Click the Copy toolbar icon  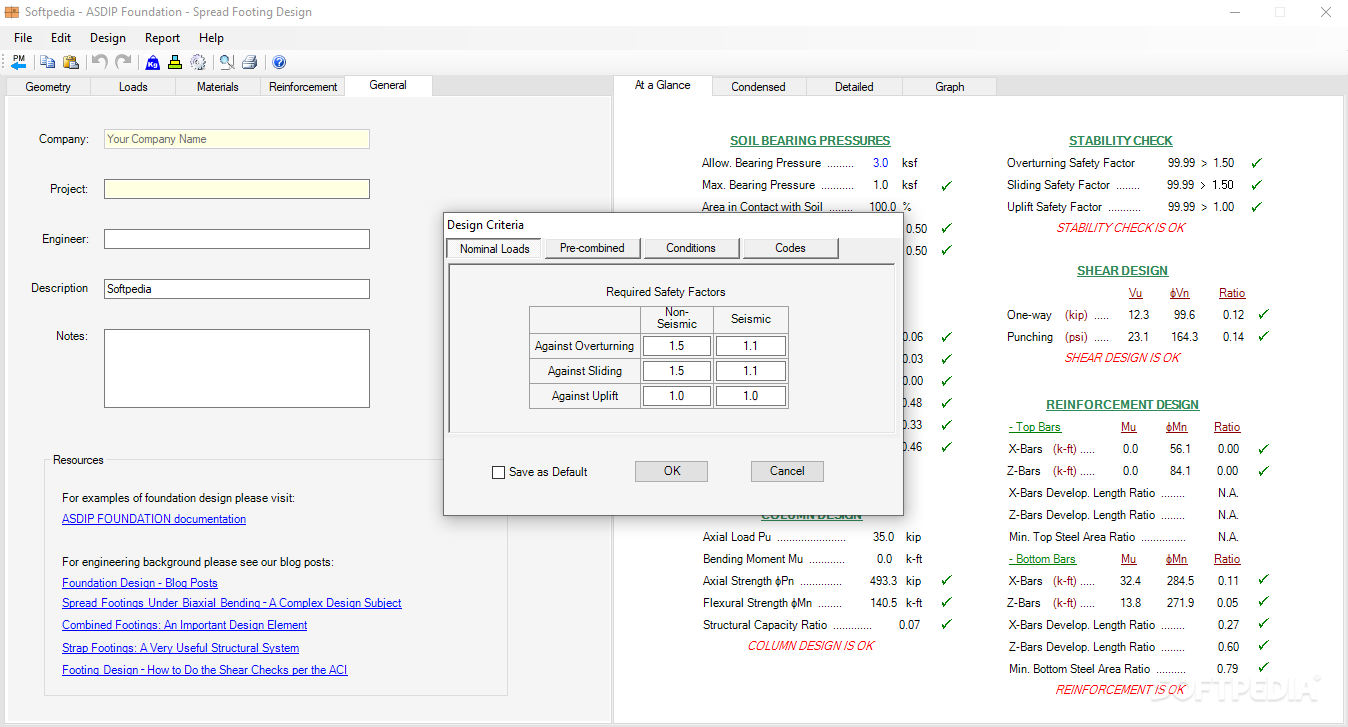click(x=48, y=62)
